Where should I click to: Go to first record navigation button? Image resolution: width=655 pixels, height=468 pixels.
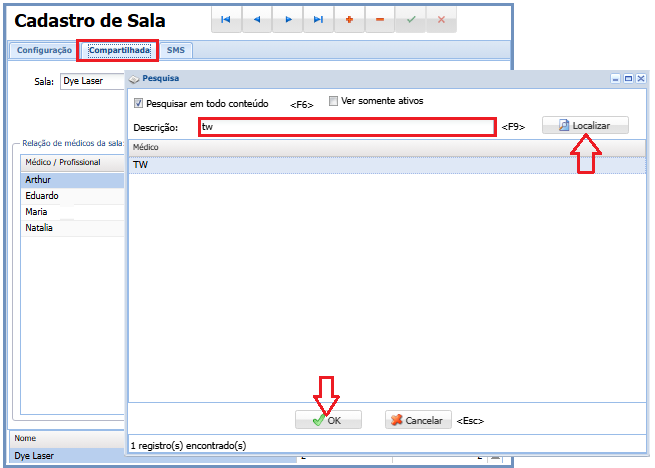pos(226,19)
